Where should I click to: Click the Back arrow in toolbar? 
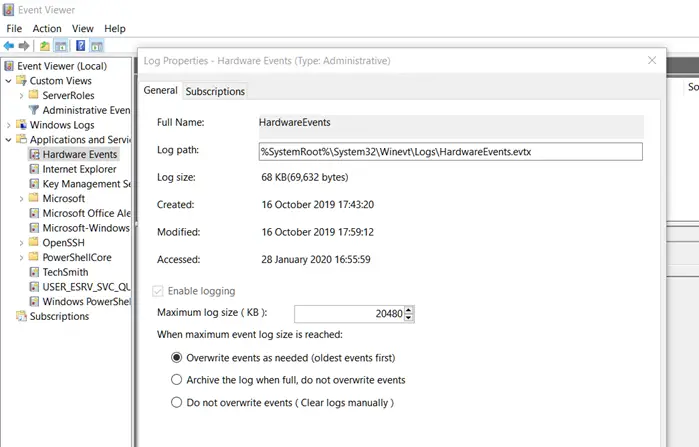(x=9, y=46)
